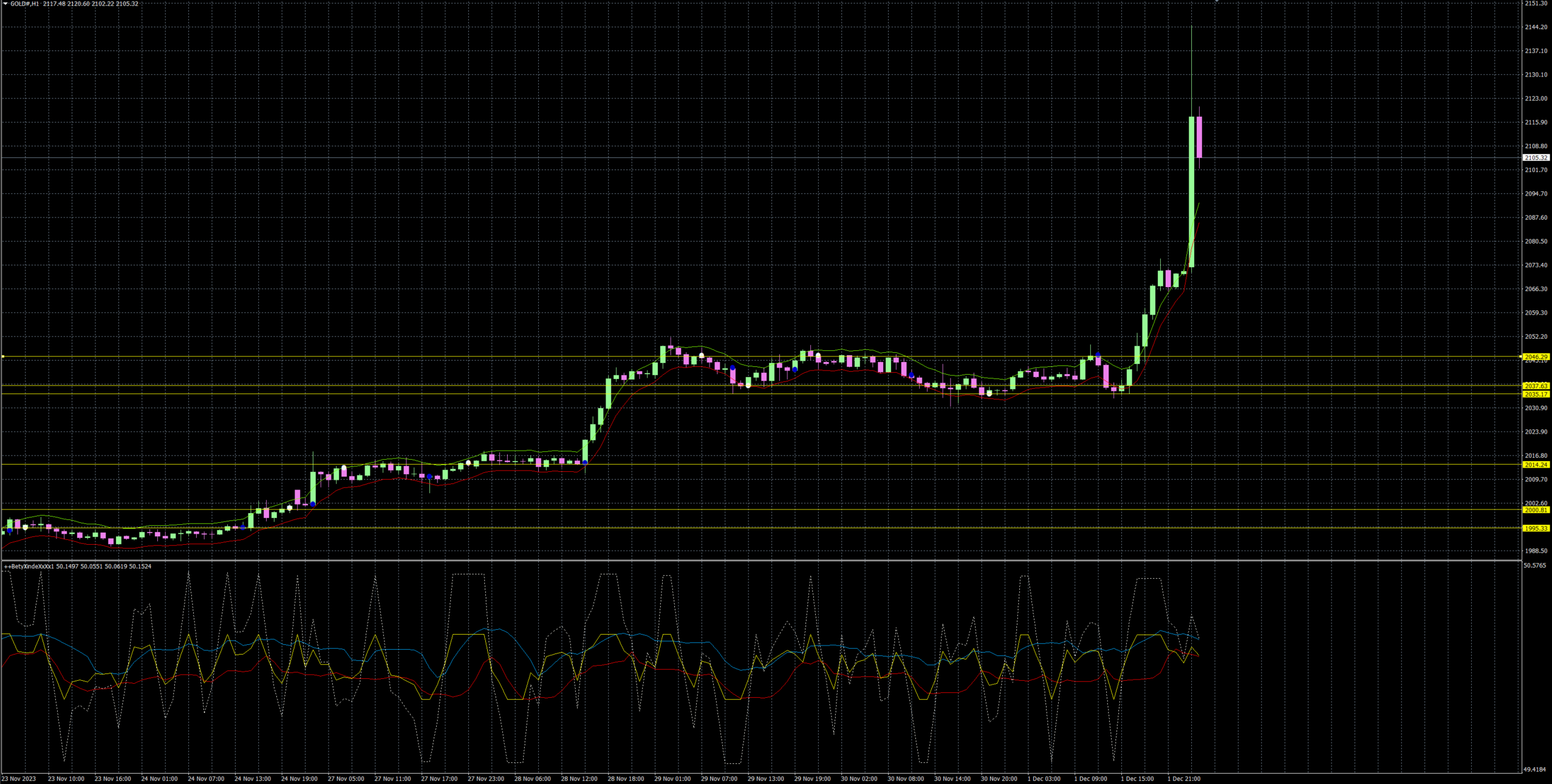This screenshot has width=1552, height=784.
Task: Click the yellow 2046.29 price level tag
Action: point(1536,357)
